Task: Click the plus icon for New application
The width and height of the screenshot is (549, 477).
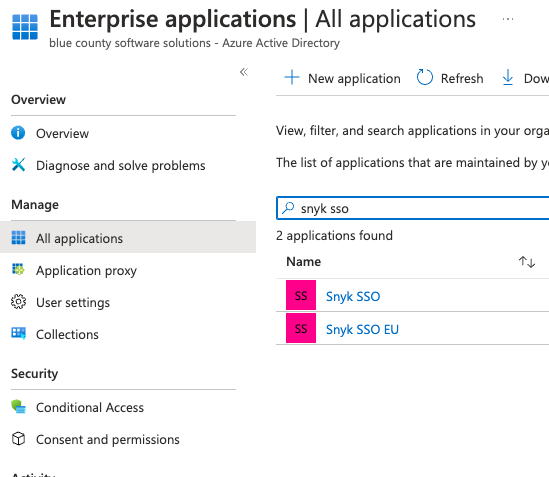Action: (292, 77)
